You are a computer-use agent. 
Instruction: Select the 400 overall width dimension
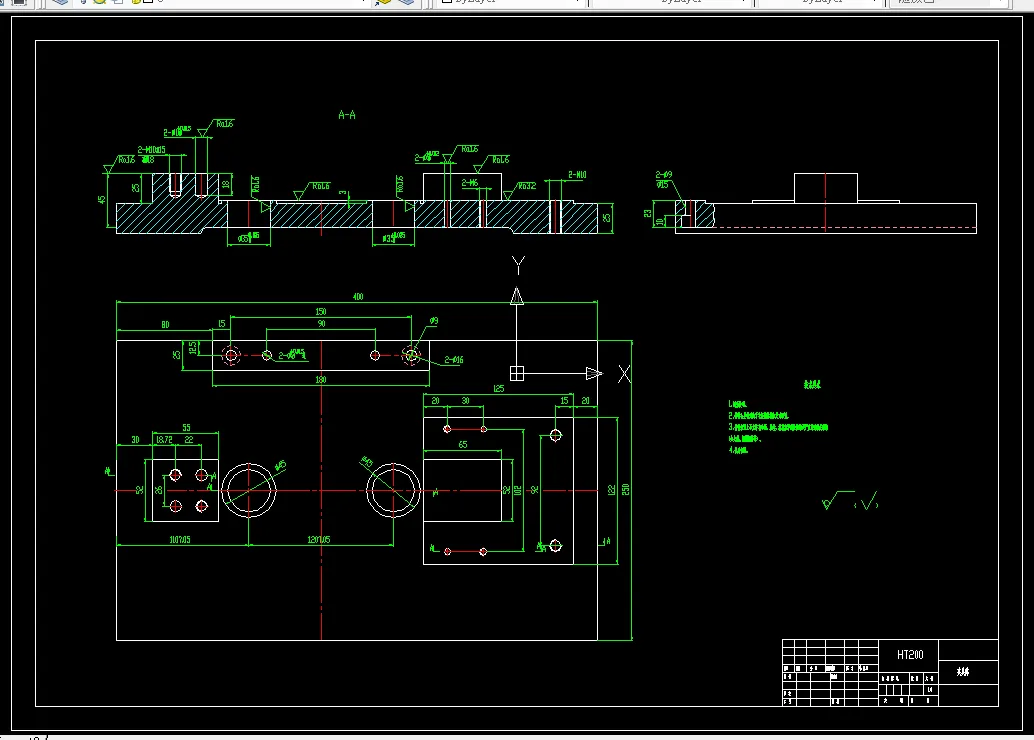pyautogui.click(x=357, y=297)
